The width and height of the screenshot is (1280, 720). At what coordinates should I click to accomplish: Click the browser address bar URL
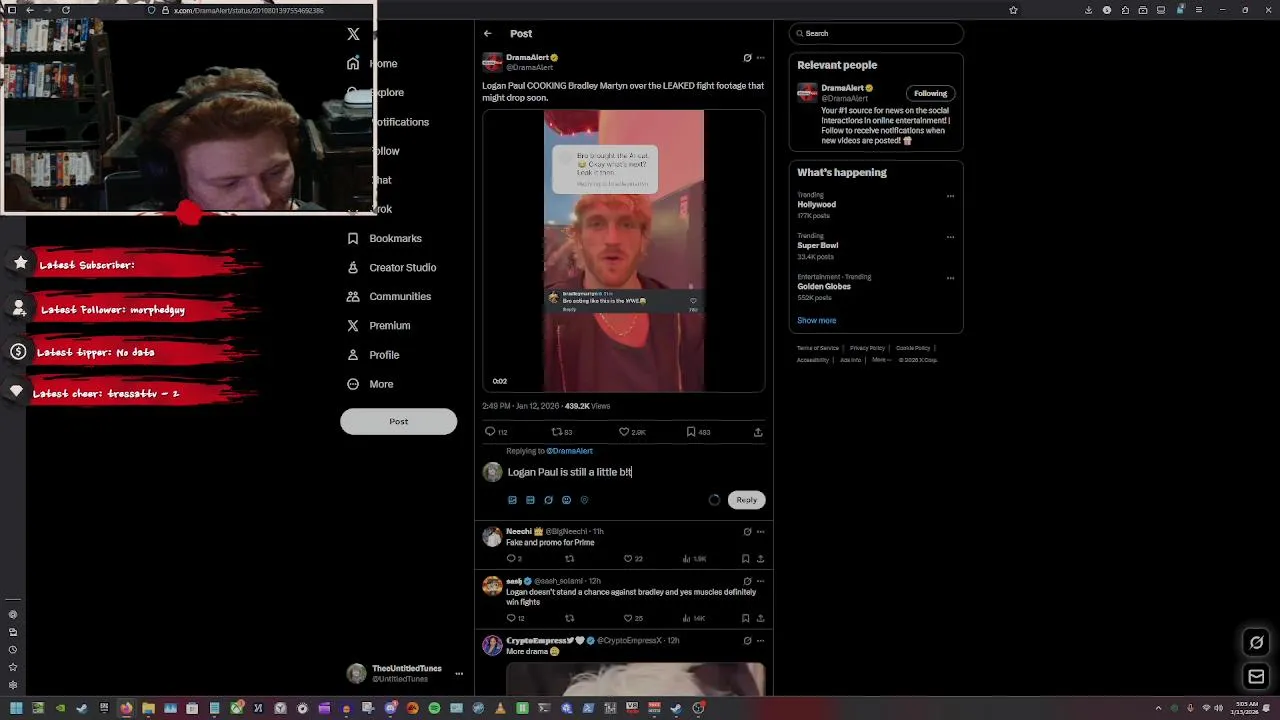[x=248, y=10]
